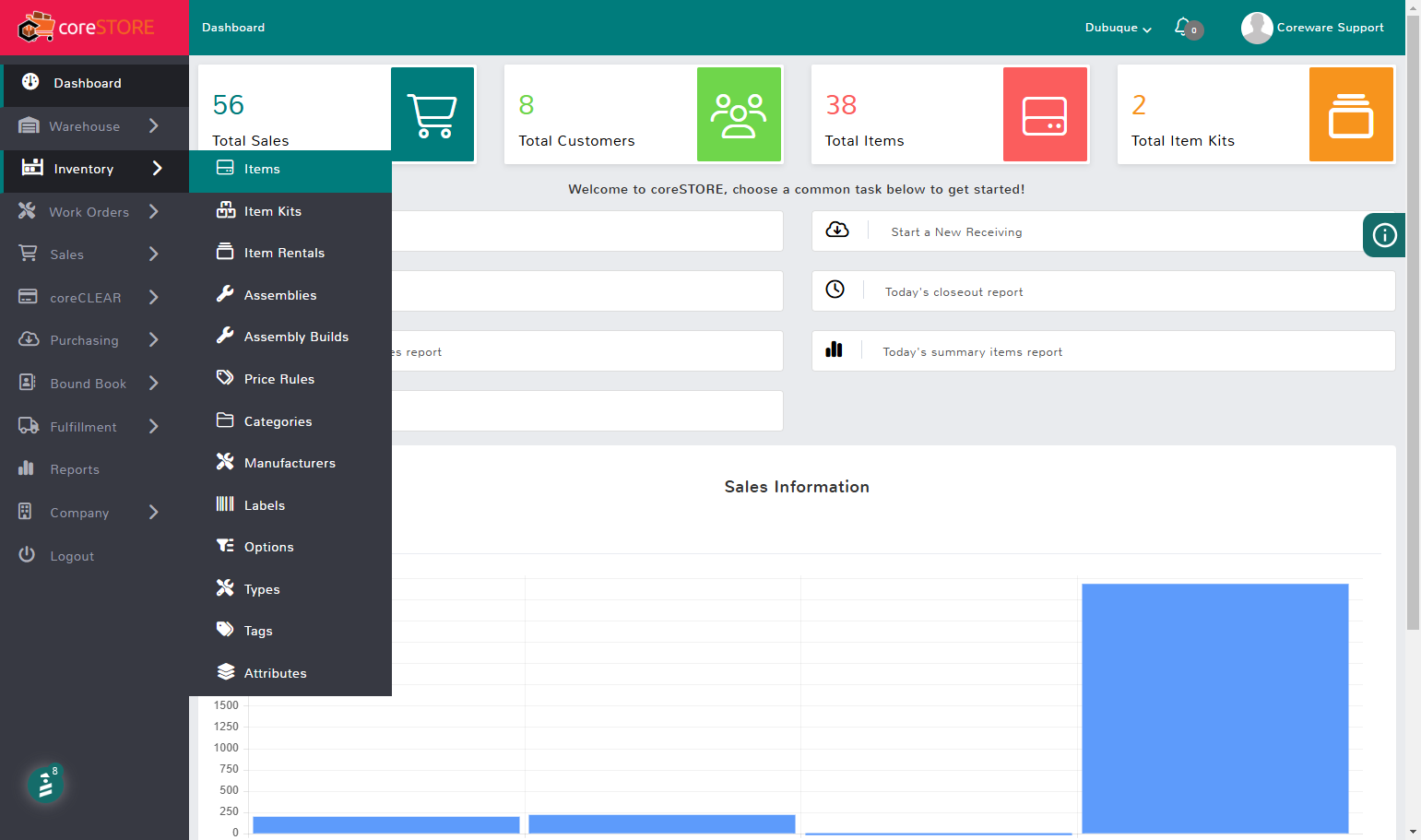Image resolution: width=1421 pixels, height=840 pixels.
Task: Open Item Kits submenu entry
Action: click(x=290, y=211)
